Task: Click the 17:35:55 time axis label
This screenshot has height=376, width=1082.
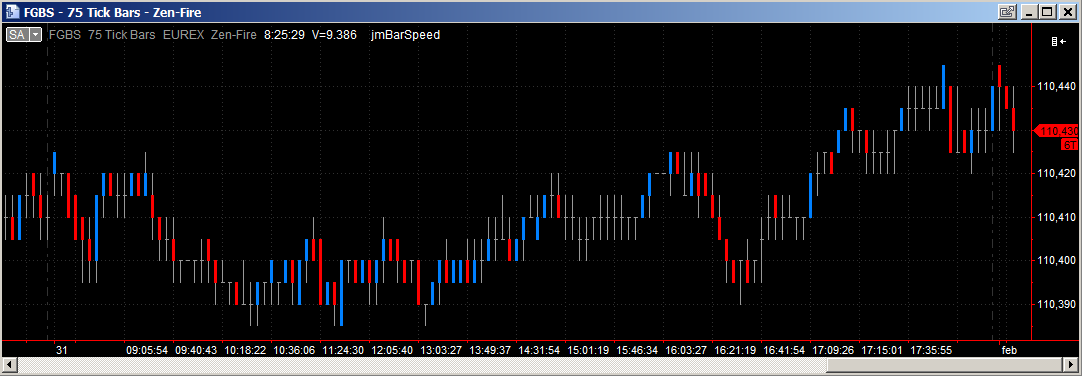Action: click(x=931, y=350)
